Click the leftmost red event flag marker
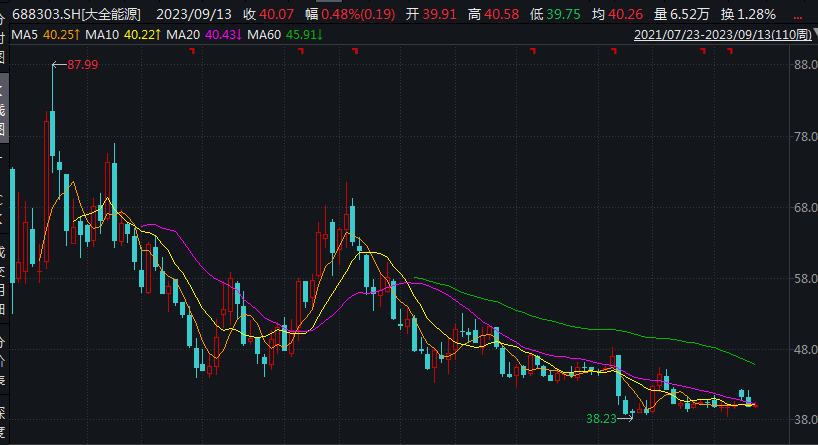The width and height of the screenshot is (818, 445). click(x=193, y=51)
